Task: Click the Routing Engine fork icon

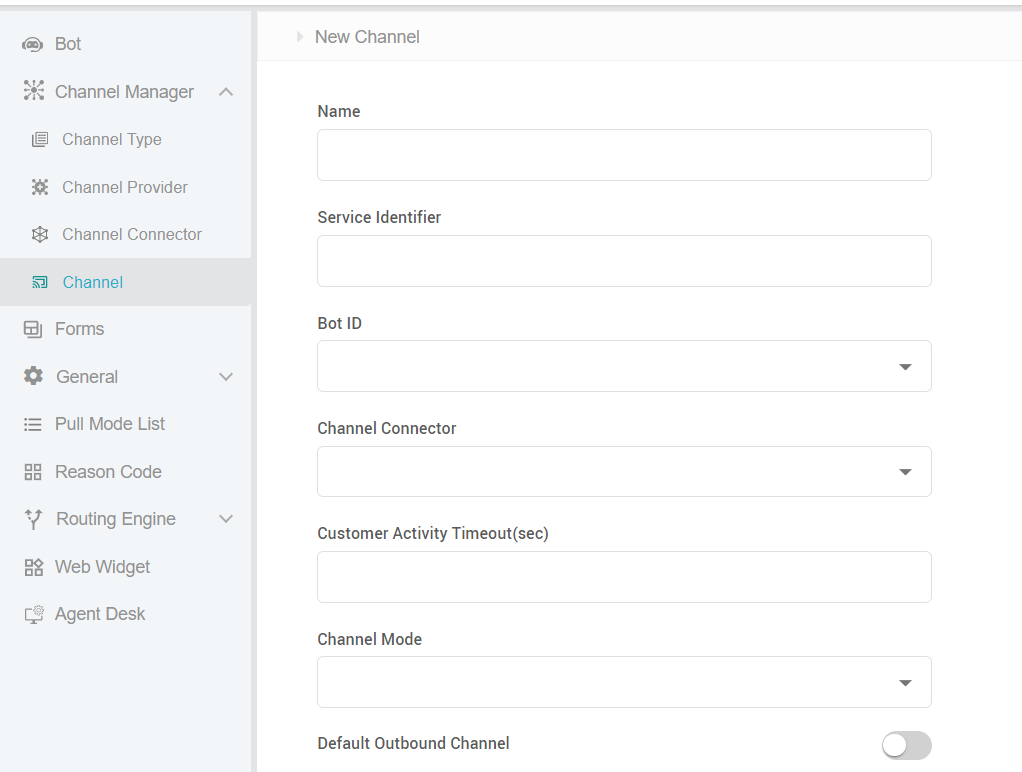Action: coord(33,519)
